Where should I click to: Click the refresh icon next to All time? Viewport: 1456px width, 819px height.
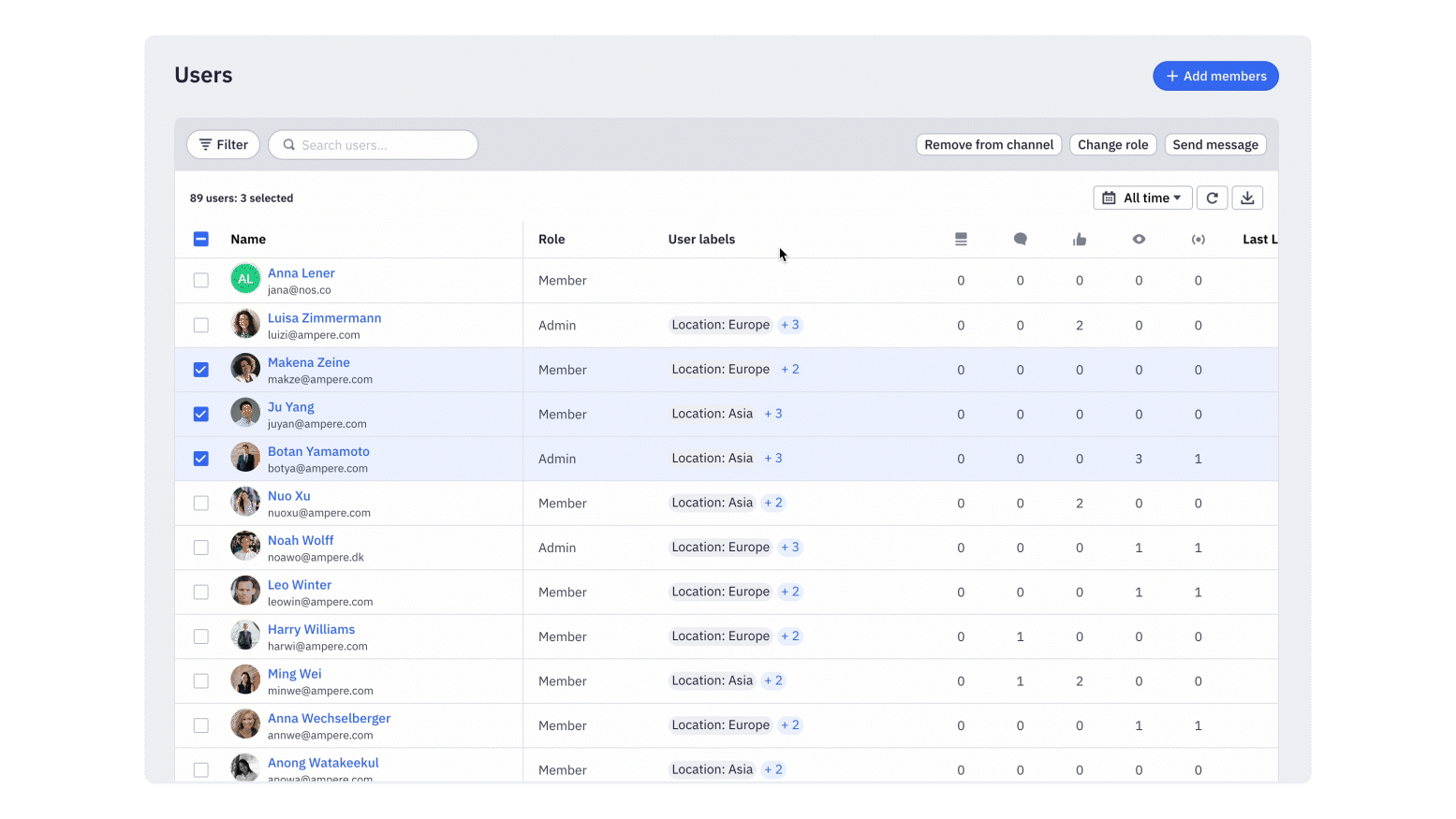1212,197
